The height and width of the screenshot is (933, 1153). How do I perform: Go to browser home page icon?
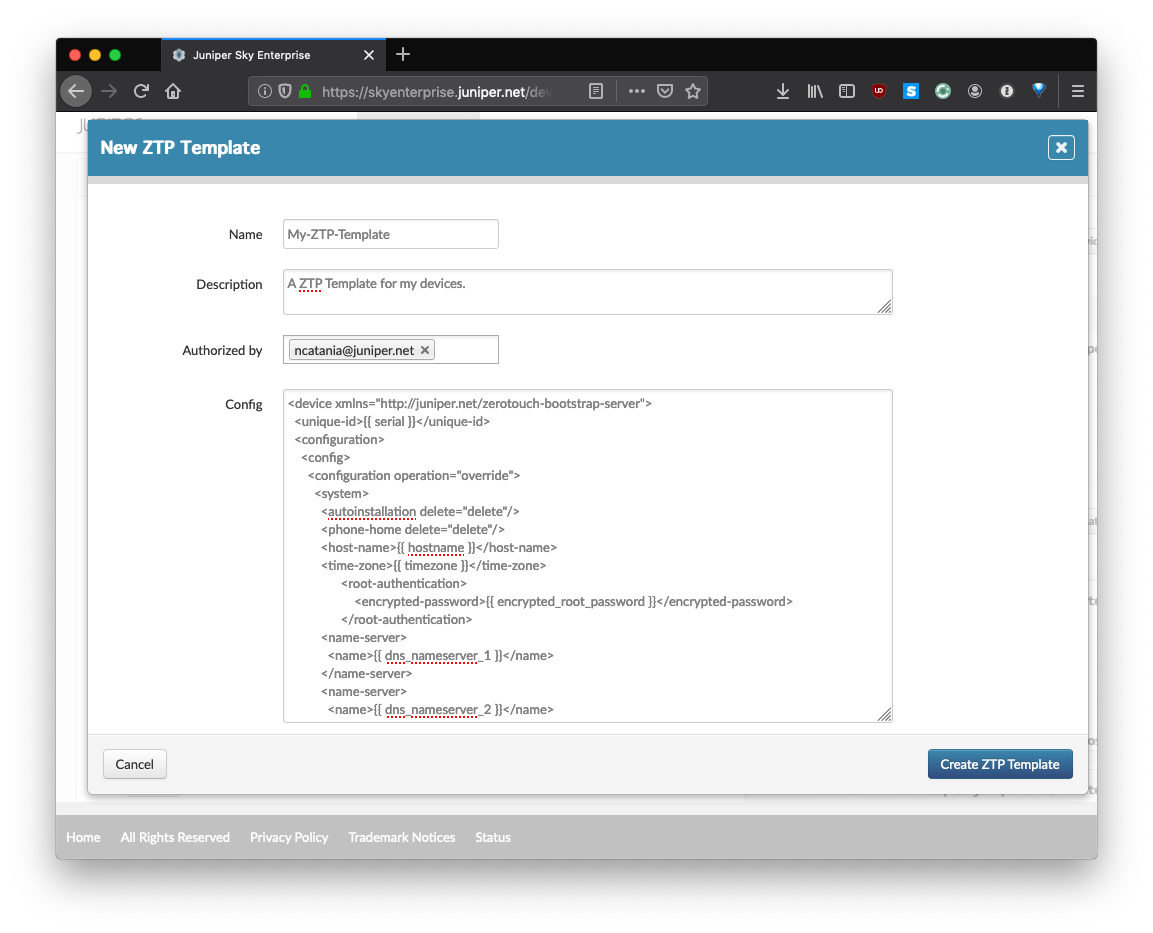coord(173,91)
